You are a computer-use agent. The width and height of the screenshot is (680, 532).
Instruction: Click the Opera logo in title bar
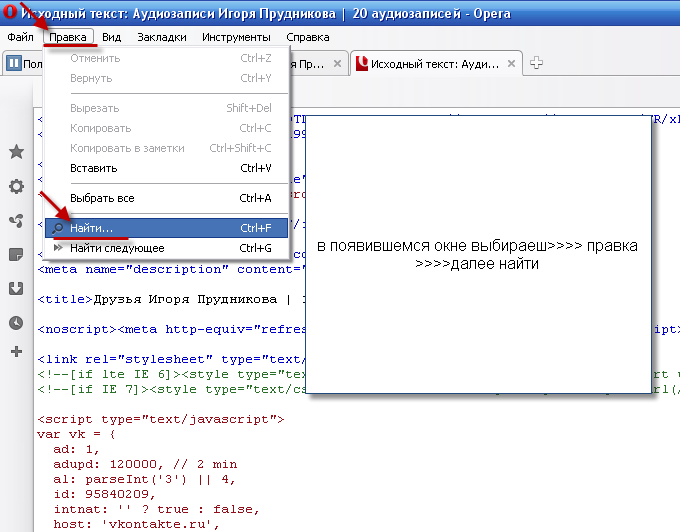pyautogui.click(x=10, y=11)
